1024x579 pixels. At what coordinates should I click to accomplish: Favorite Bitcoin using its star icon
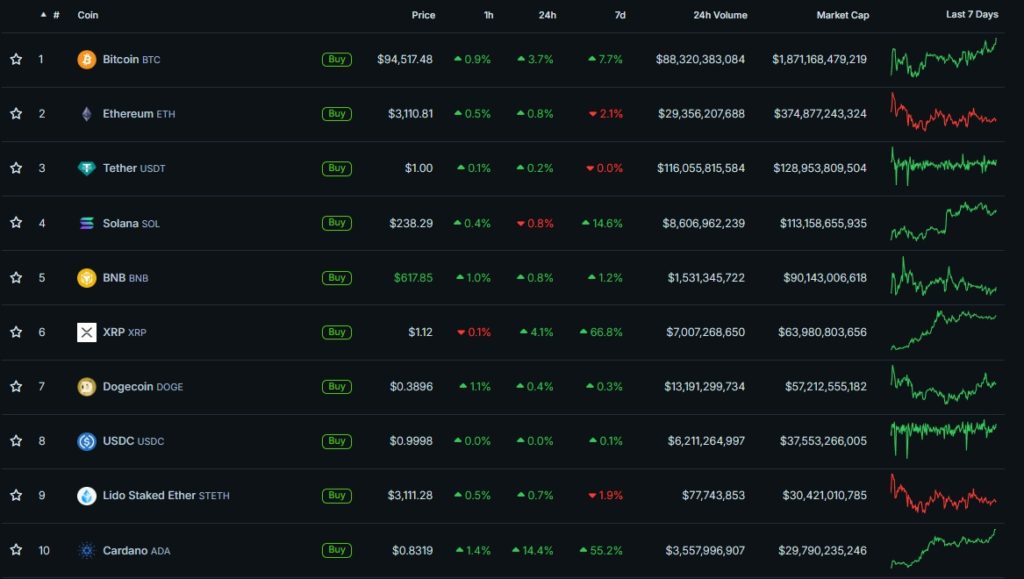16,59
